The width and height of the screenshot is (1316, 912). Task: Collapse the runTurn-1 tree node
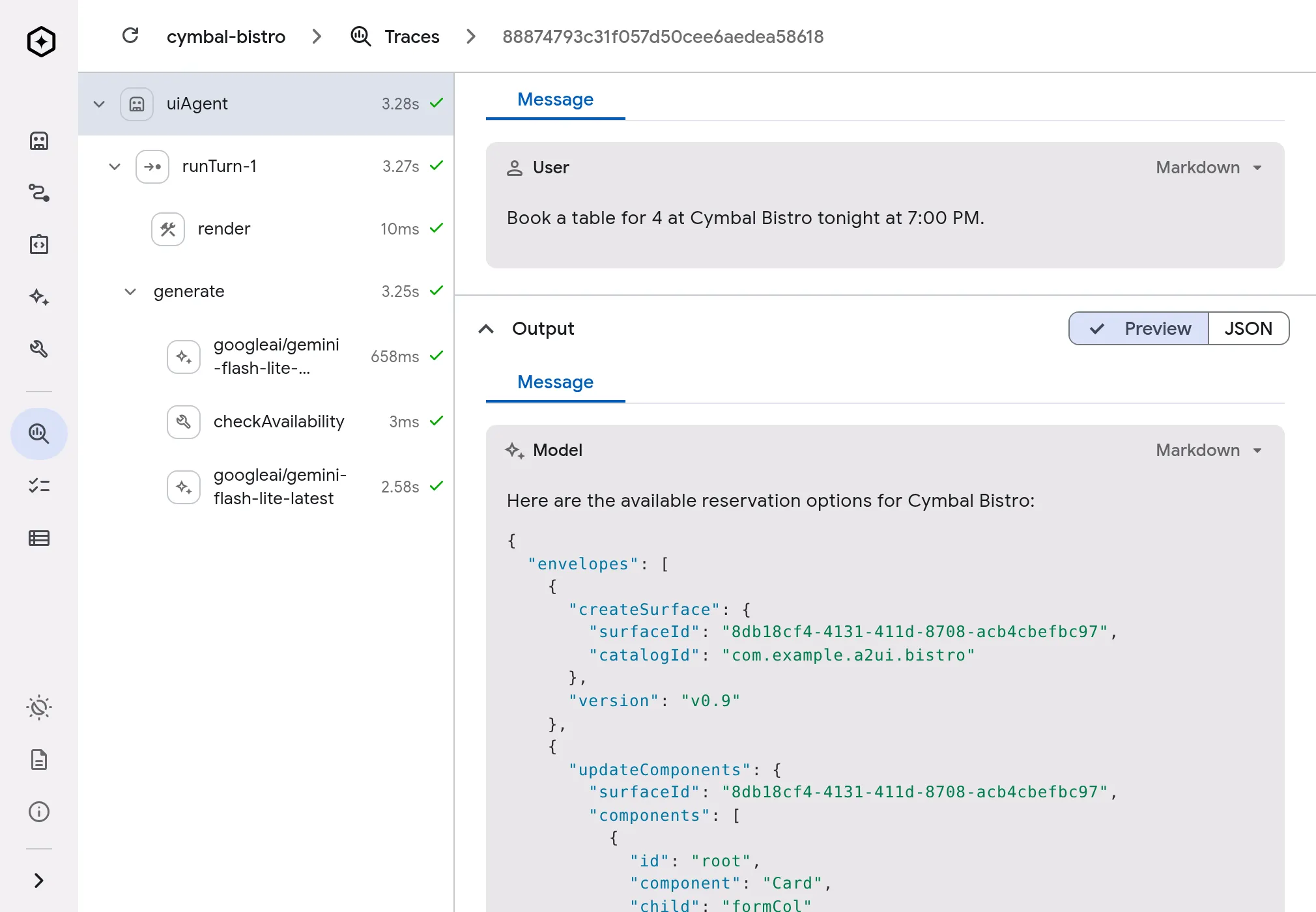click(x=115, y=167)
